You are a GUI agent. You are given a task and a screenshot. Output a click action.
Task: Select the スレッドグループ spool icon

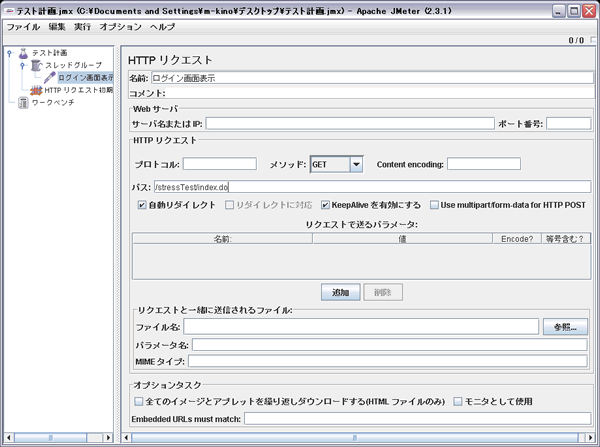(x=36, y=65)
